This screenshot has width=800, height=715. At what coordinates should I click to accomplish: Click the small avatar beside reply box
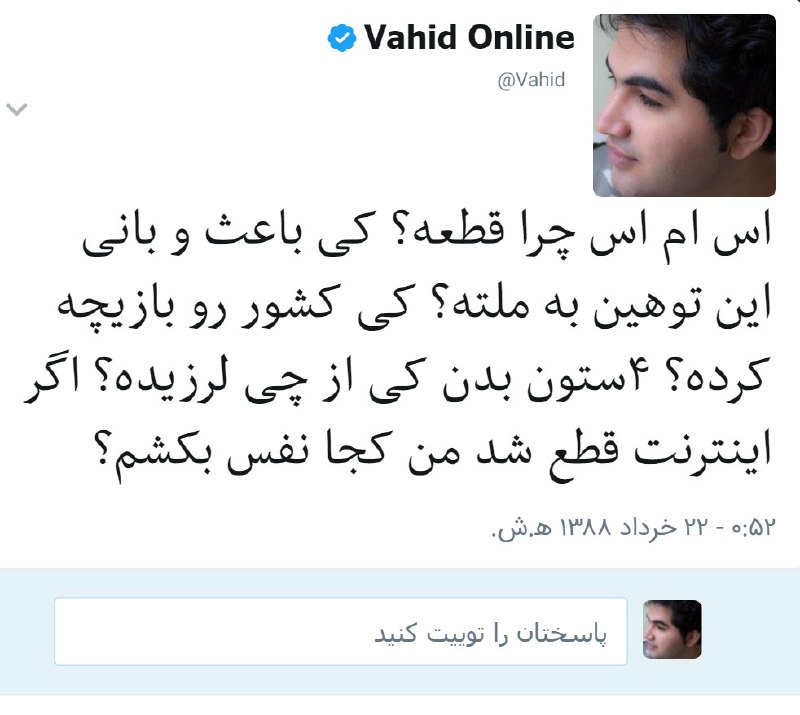(672, 629)
